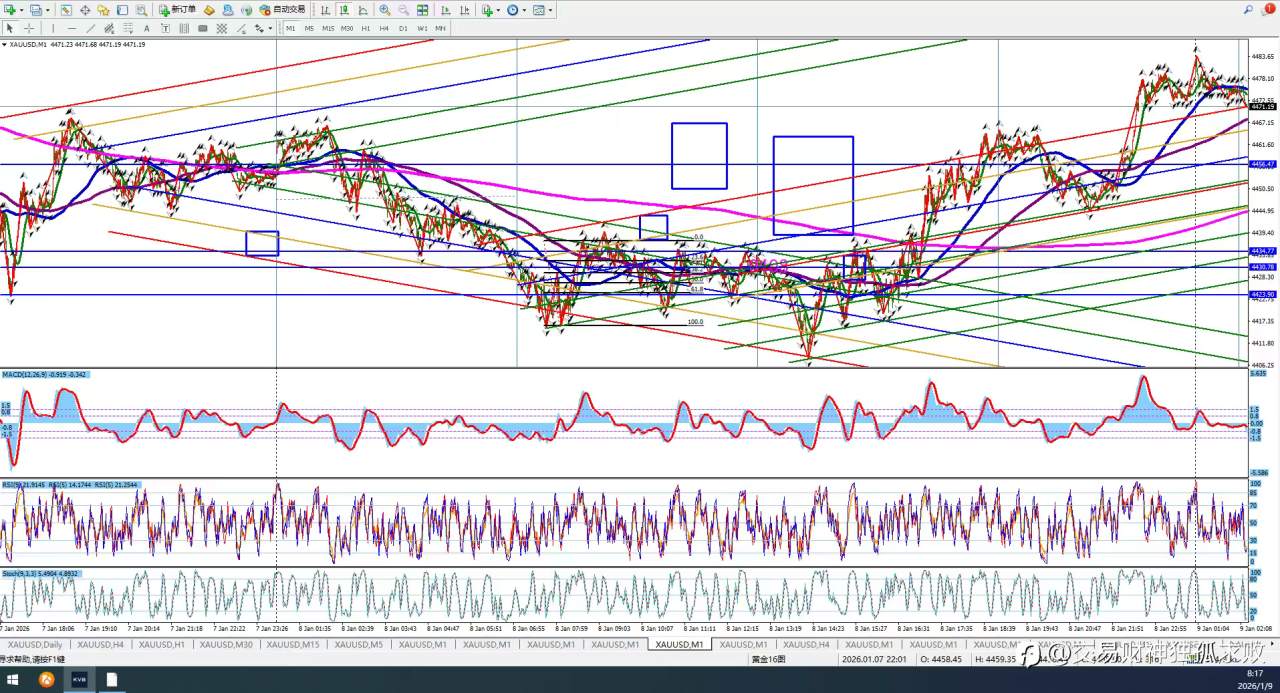
Task: Open the red notification alert icon
Action: click(1269, 9)
